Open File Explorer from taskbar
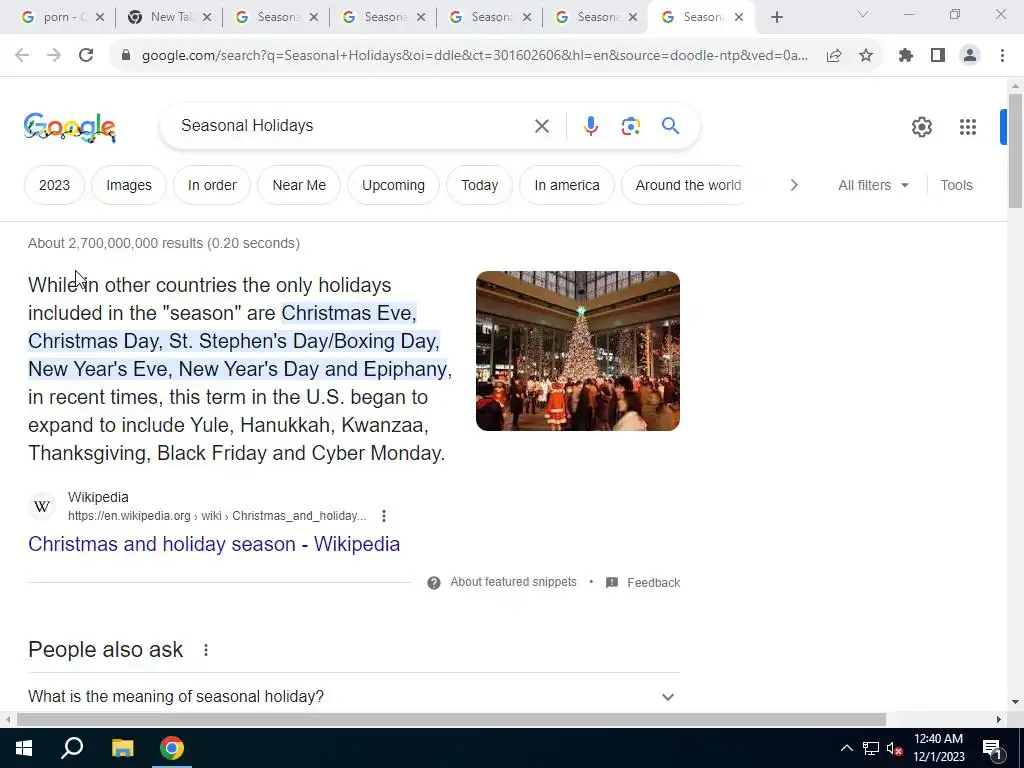1024x768 pixels. click(x=122, y=748)
